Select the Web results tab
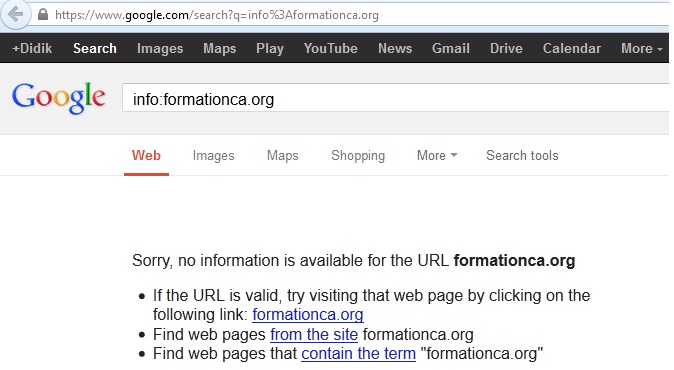674x370 pixels. 146,155
